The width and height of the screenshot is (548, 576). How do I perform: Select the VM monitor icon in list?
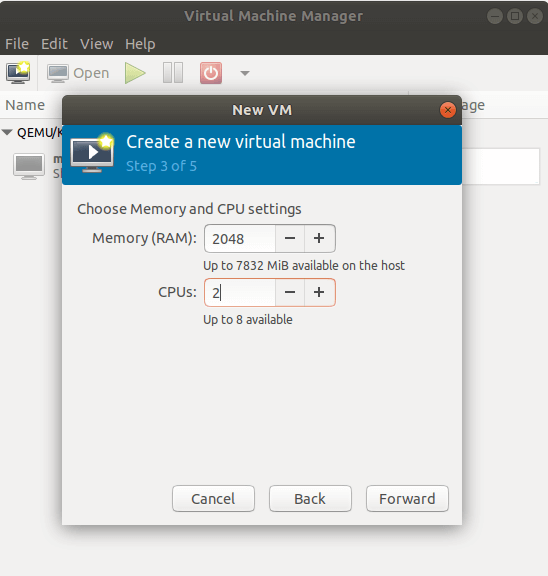click(x=29, y=166)
